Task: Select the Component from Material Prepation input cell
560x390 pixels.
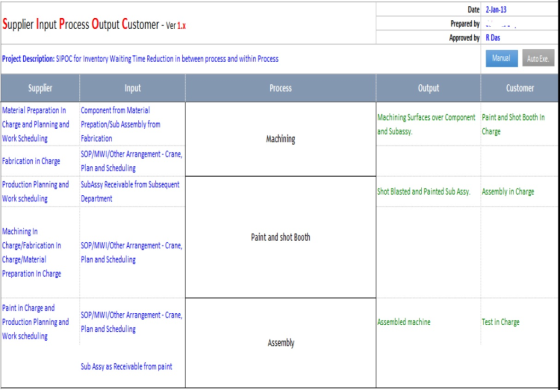Action: tap(132, 124)
